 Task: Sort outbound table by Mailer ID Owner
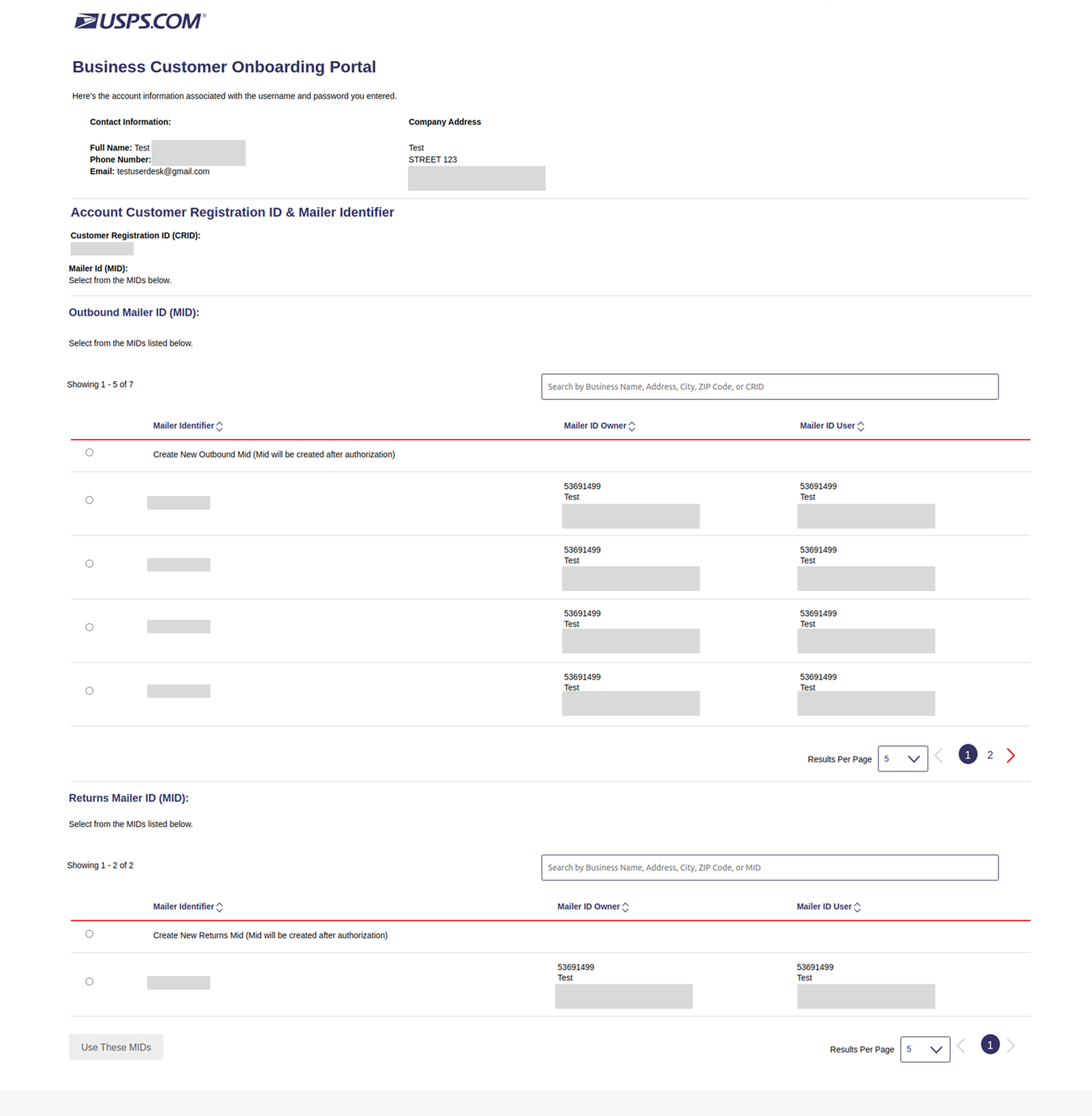click(x=632, y=426)
